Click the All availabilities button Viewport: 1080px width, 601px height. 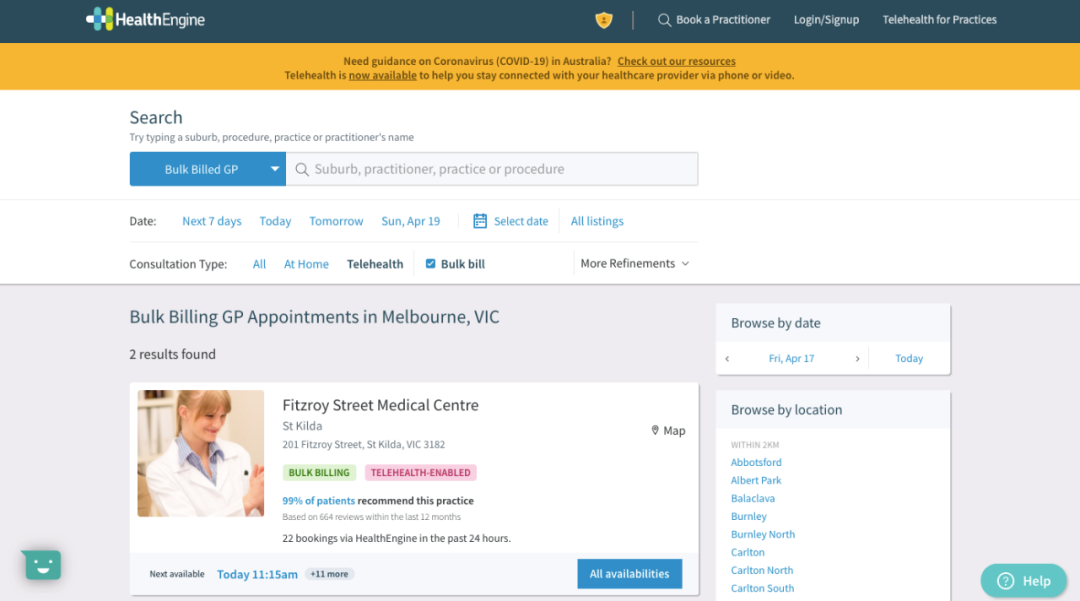[x=630, y=574]
